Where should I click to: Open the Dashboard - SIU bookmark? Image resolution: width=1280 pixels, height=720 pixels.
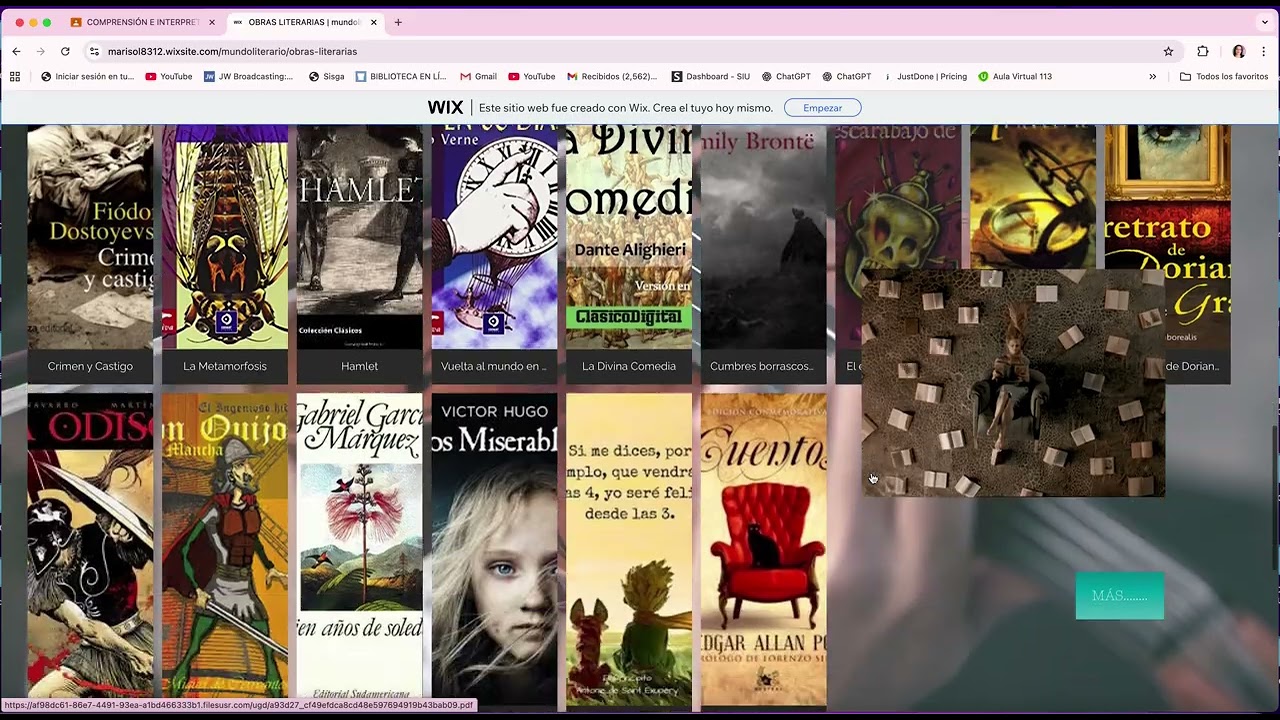[x=711, y=76]
